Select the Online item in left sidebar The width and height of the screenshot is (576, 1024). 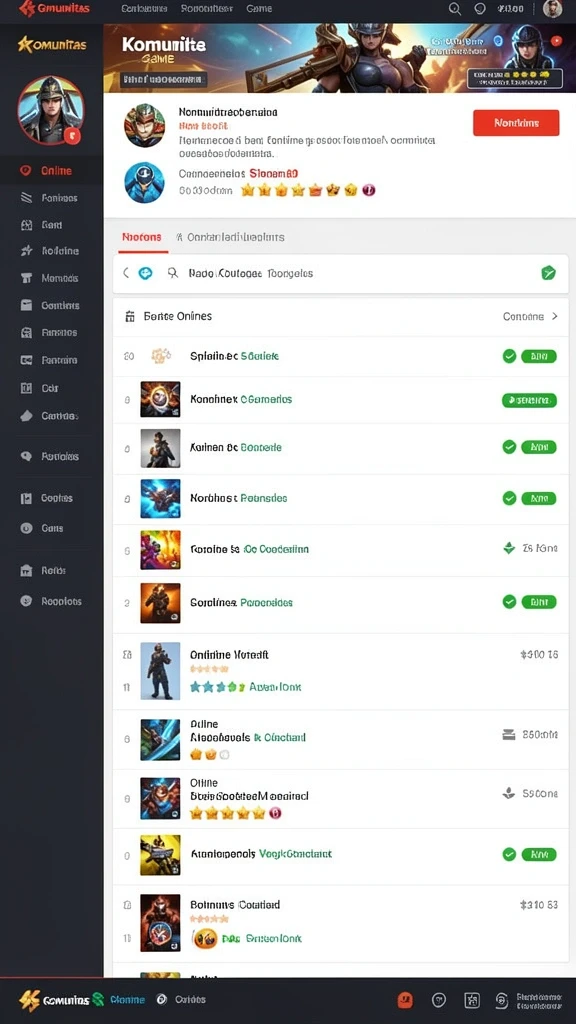pyautogui.click(x=52, y=171)
